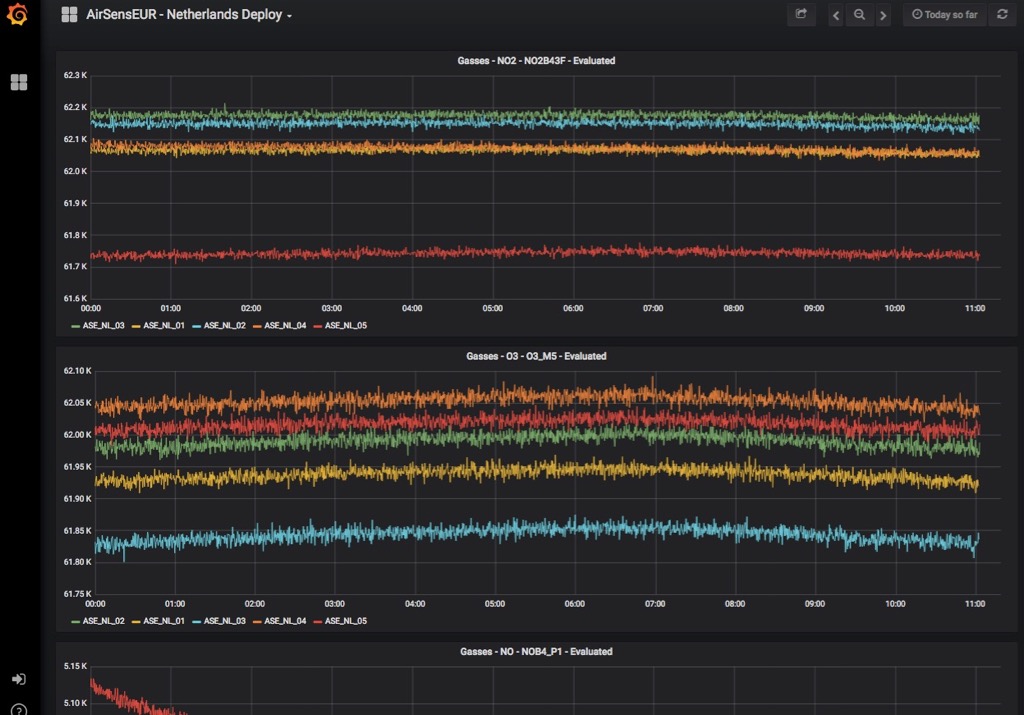
Task: Zoom out the time range with magnifier icon
Action: point(859,15)
